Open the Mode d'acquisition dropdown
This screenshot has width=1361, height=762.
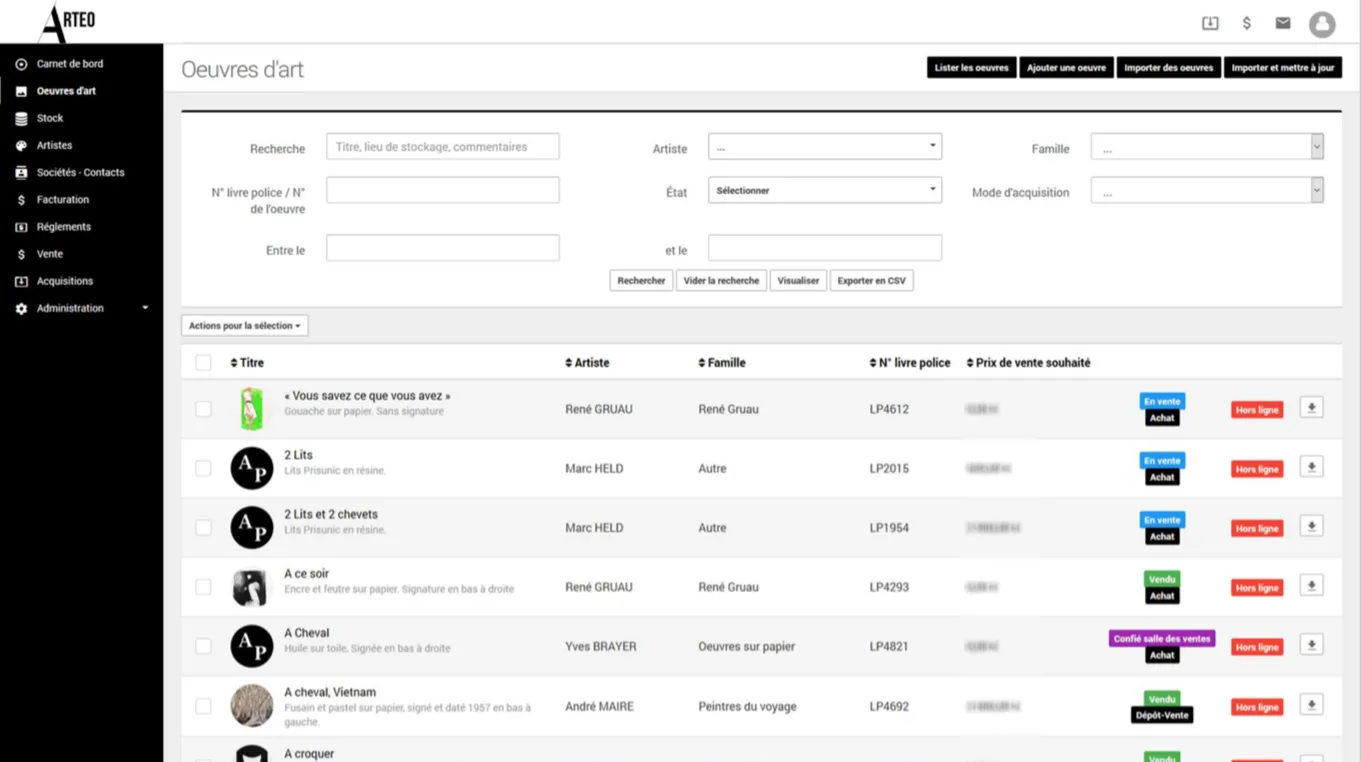(x=1207, y=190)
